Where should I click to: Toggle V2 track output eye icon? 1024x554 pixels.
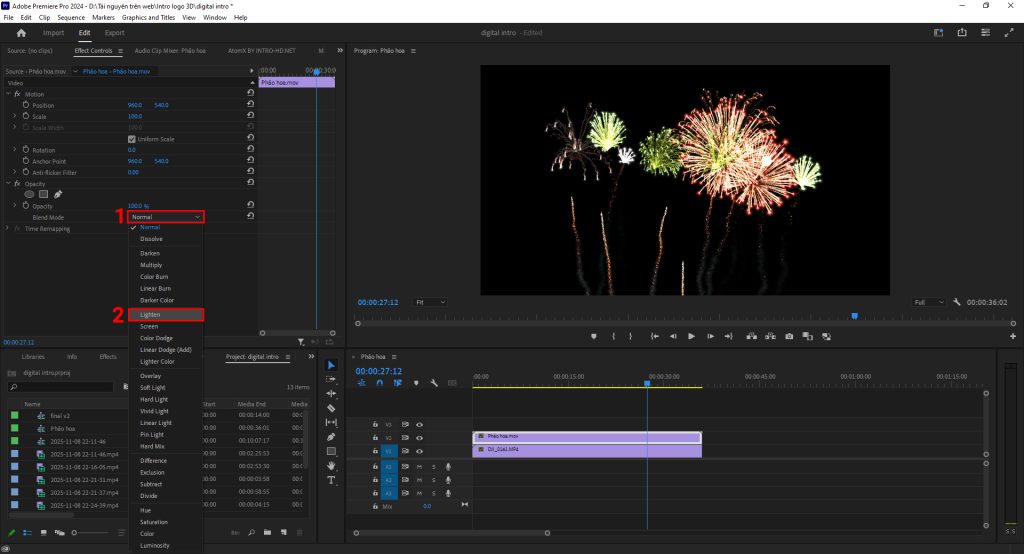pyautogui.click(x=419, y=437)
